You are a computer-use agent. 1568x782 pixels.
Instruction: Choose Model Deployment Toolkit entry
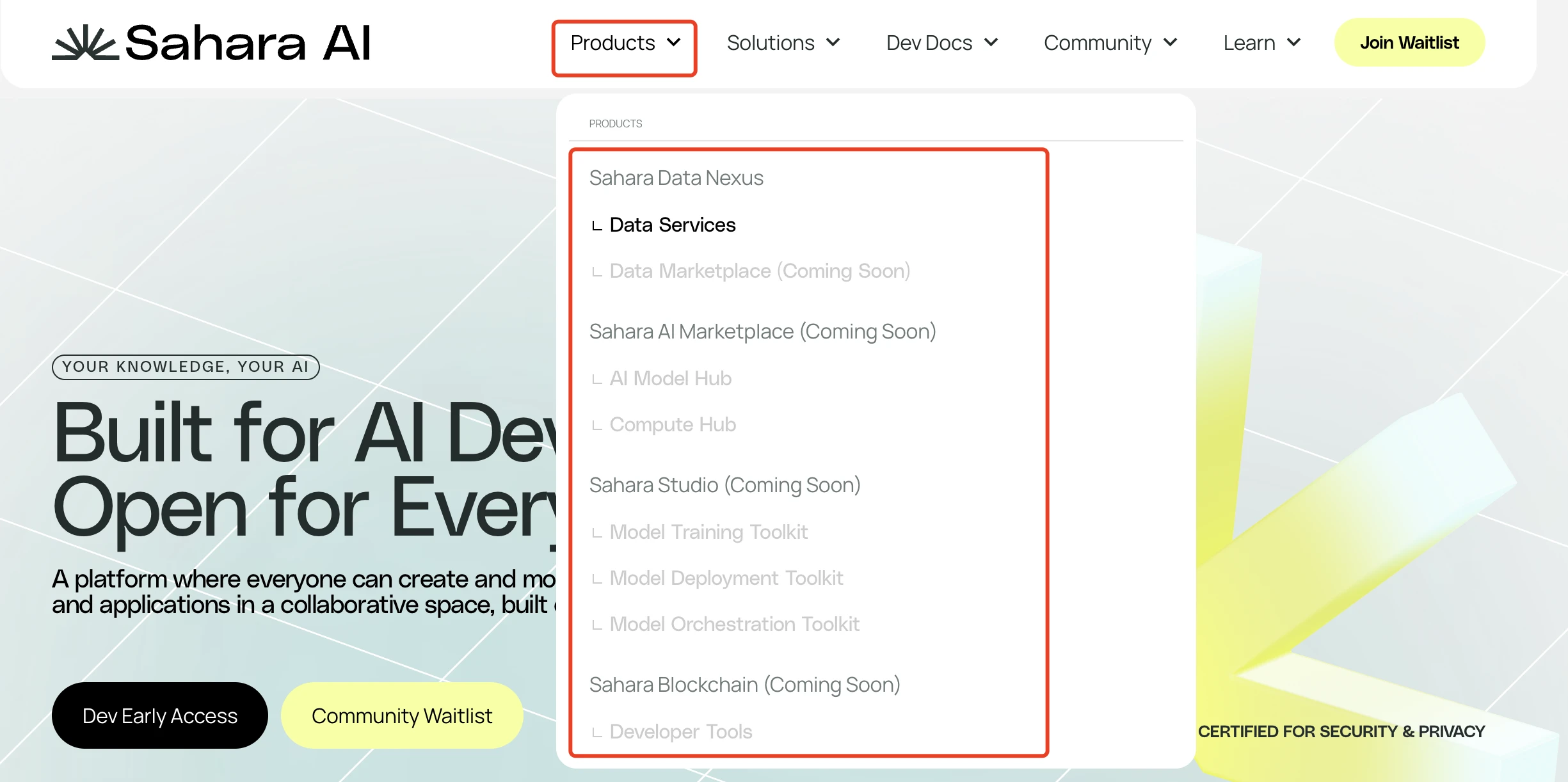coord(726,578)
